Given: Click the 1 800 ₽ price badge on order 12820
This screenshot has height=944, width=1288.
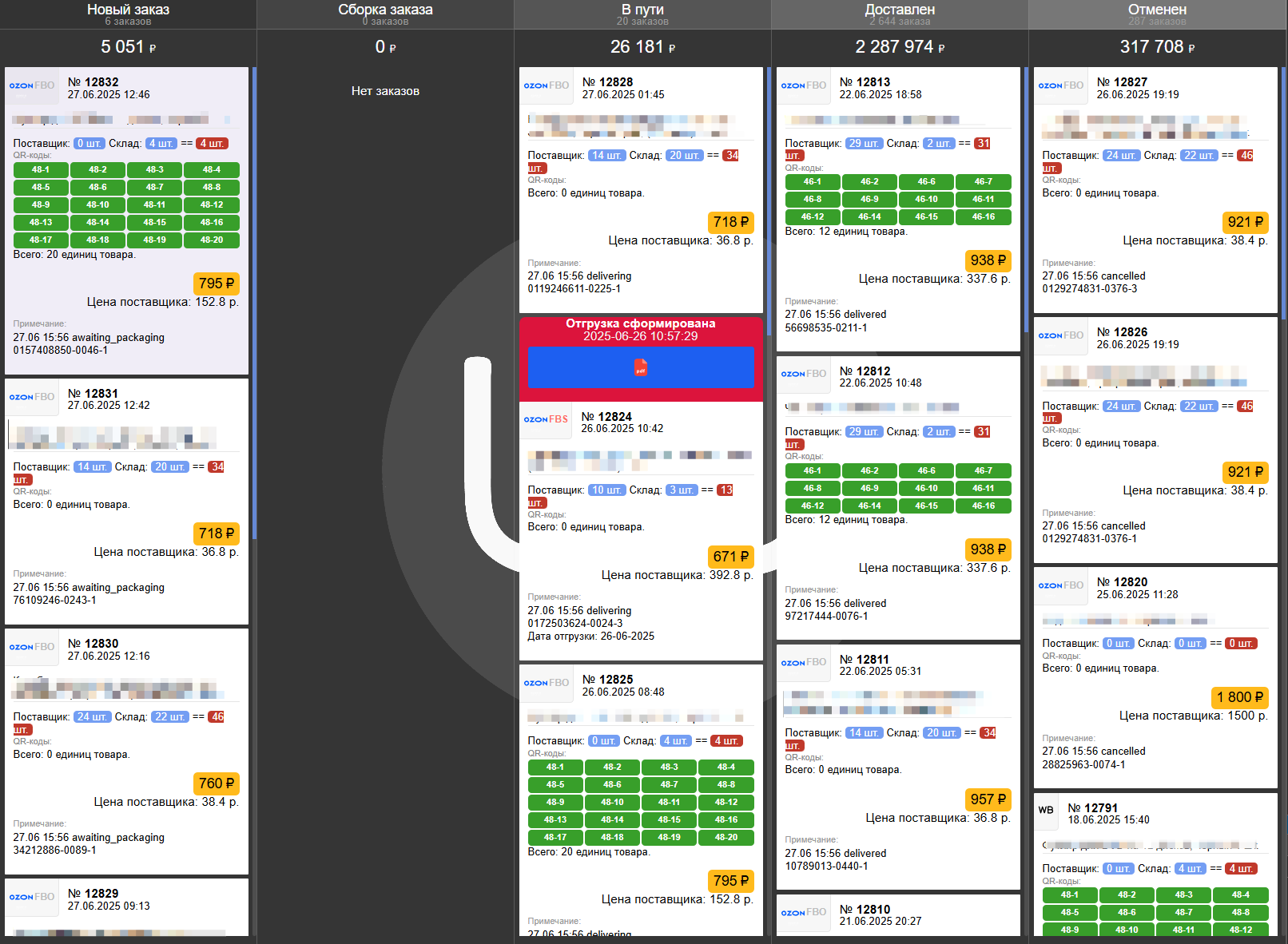Looking at the screenshot, I should pyautogui.click(x=1239, y=697).
